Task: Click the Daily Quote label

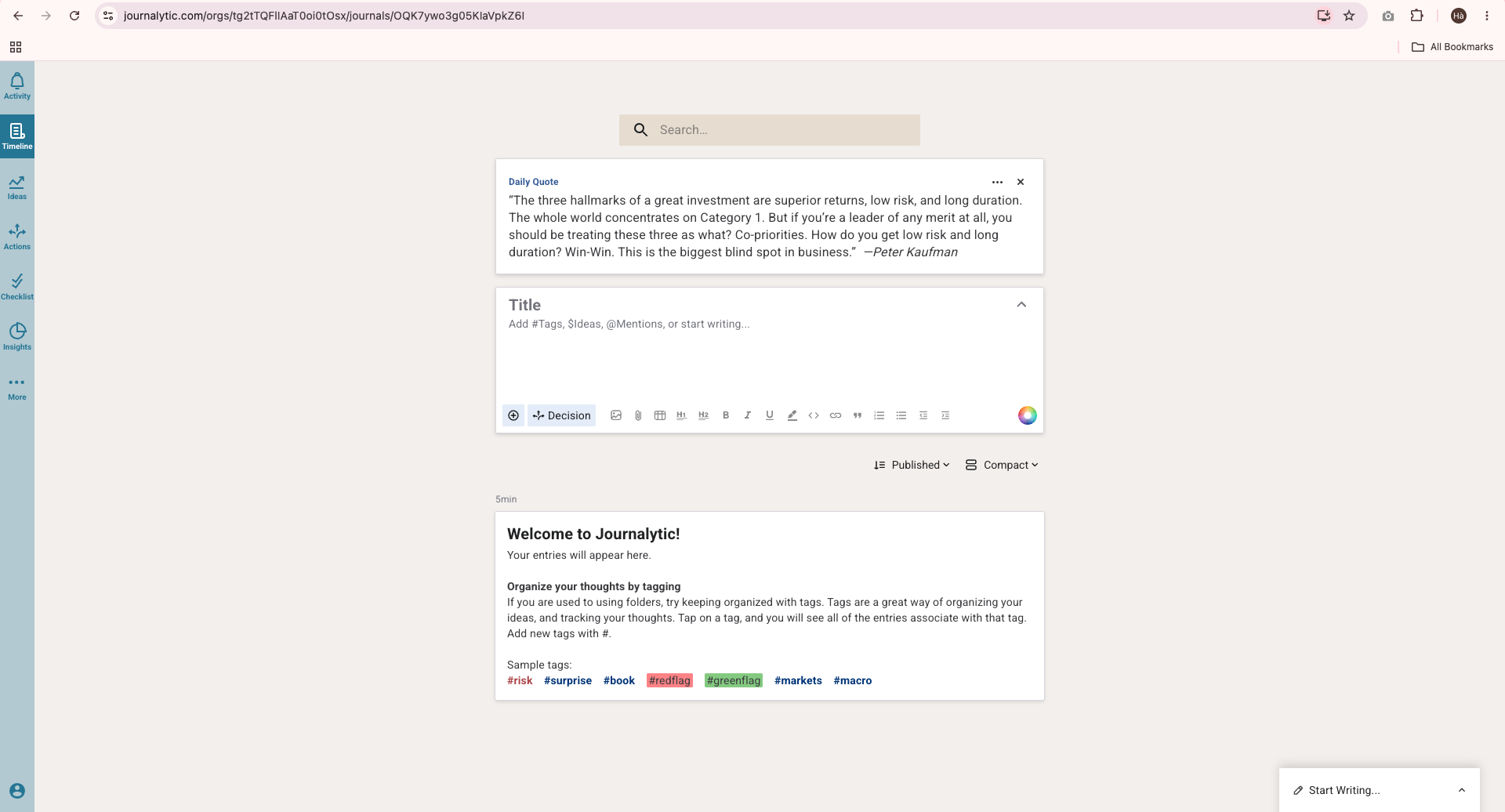Action: 533,182
